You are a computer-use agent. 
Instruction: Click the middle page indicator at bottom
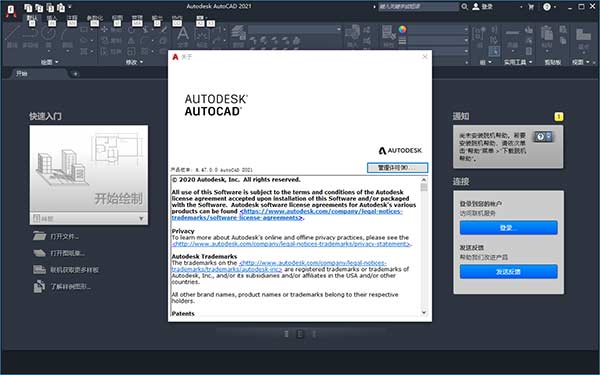[x=300, y=334]
